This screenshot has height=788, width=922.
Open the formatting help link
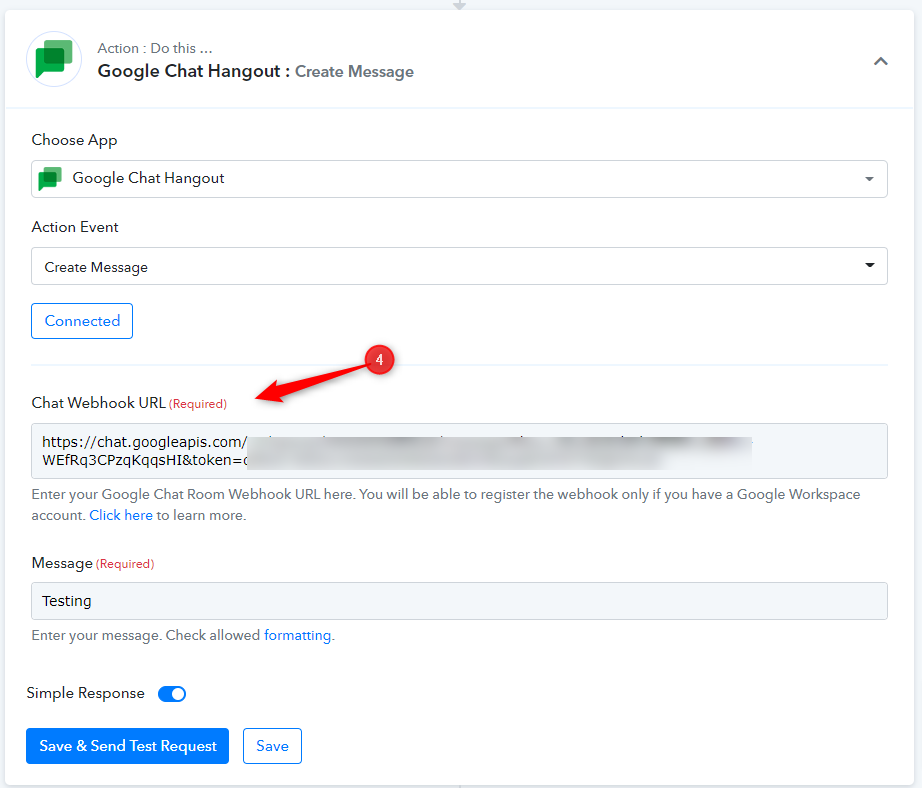click(x=298, y=636)
